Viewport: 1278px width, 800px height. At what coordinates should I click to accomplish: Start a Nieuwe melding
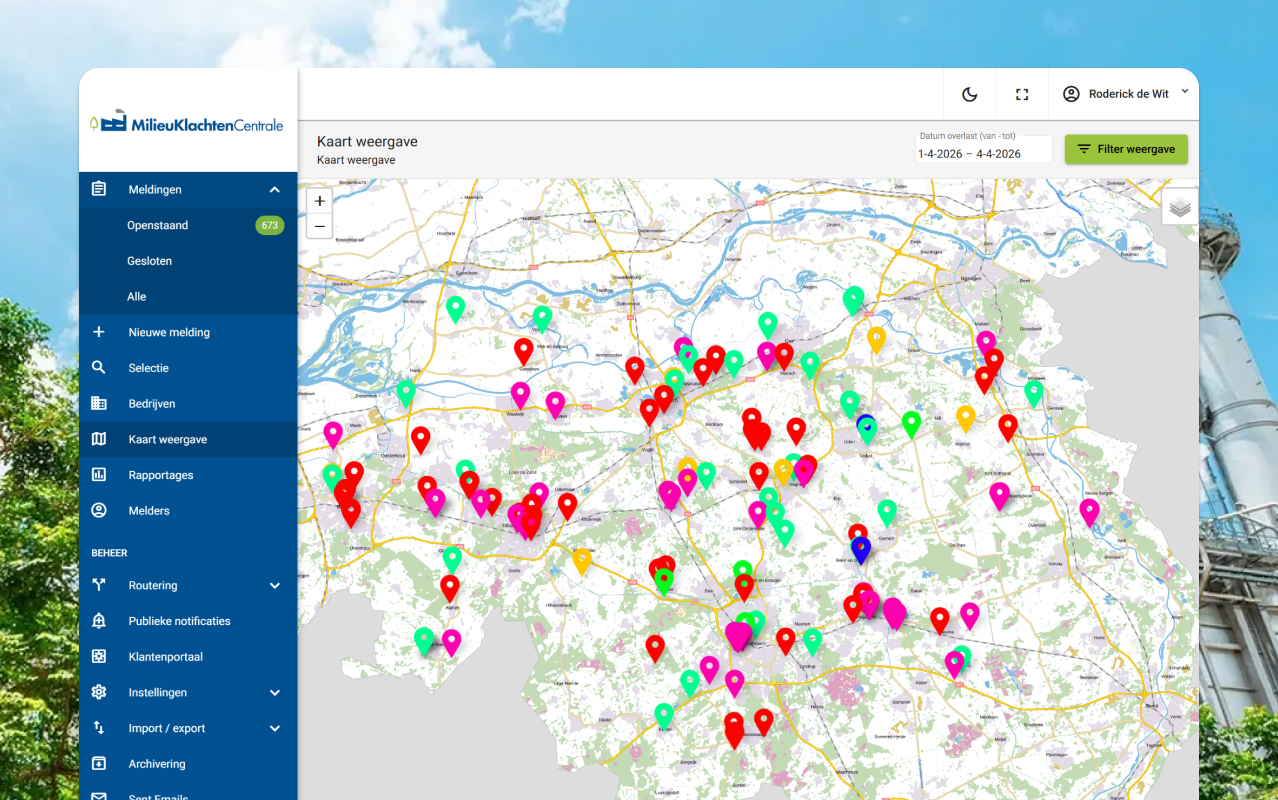click(169, 332)
